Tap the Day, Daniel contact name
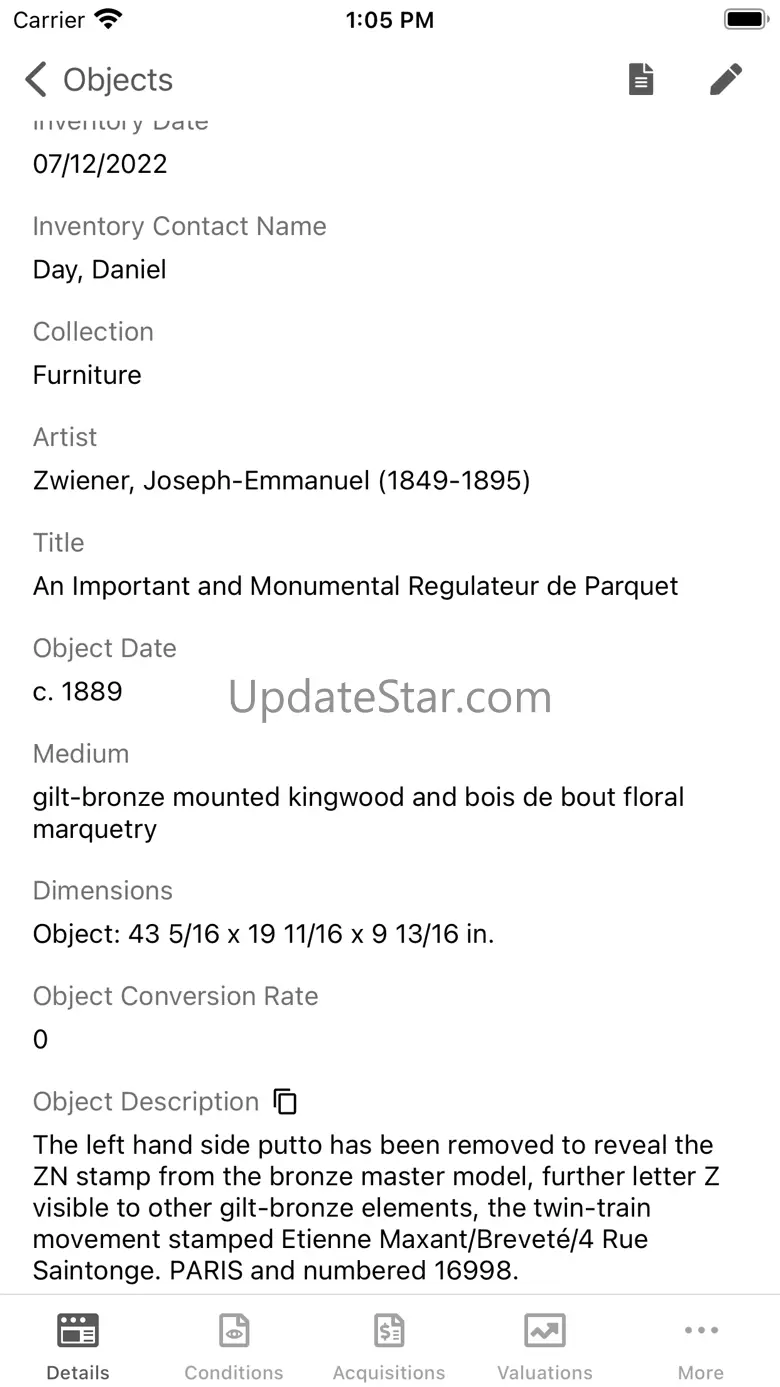Image resolution: width=780 pixels, height=1387 pixels. tap(99, 270)
